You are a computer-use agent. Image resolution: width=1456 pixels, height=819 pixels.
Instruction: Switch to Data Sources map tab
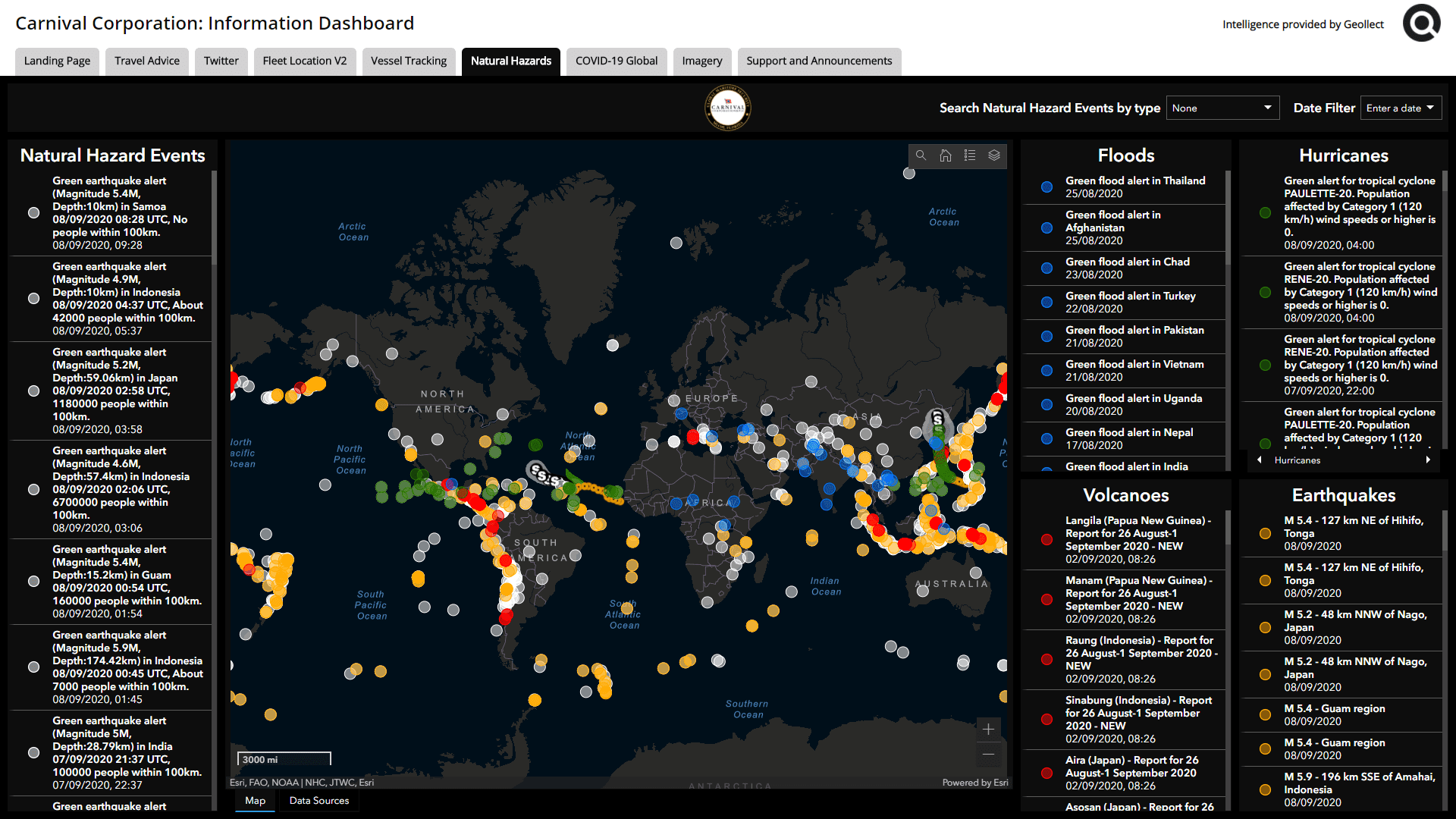[x=318, y=801]
